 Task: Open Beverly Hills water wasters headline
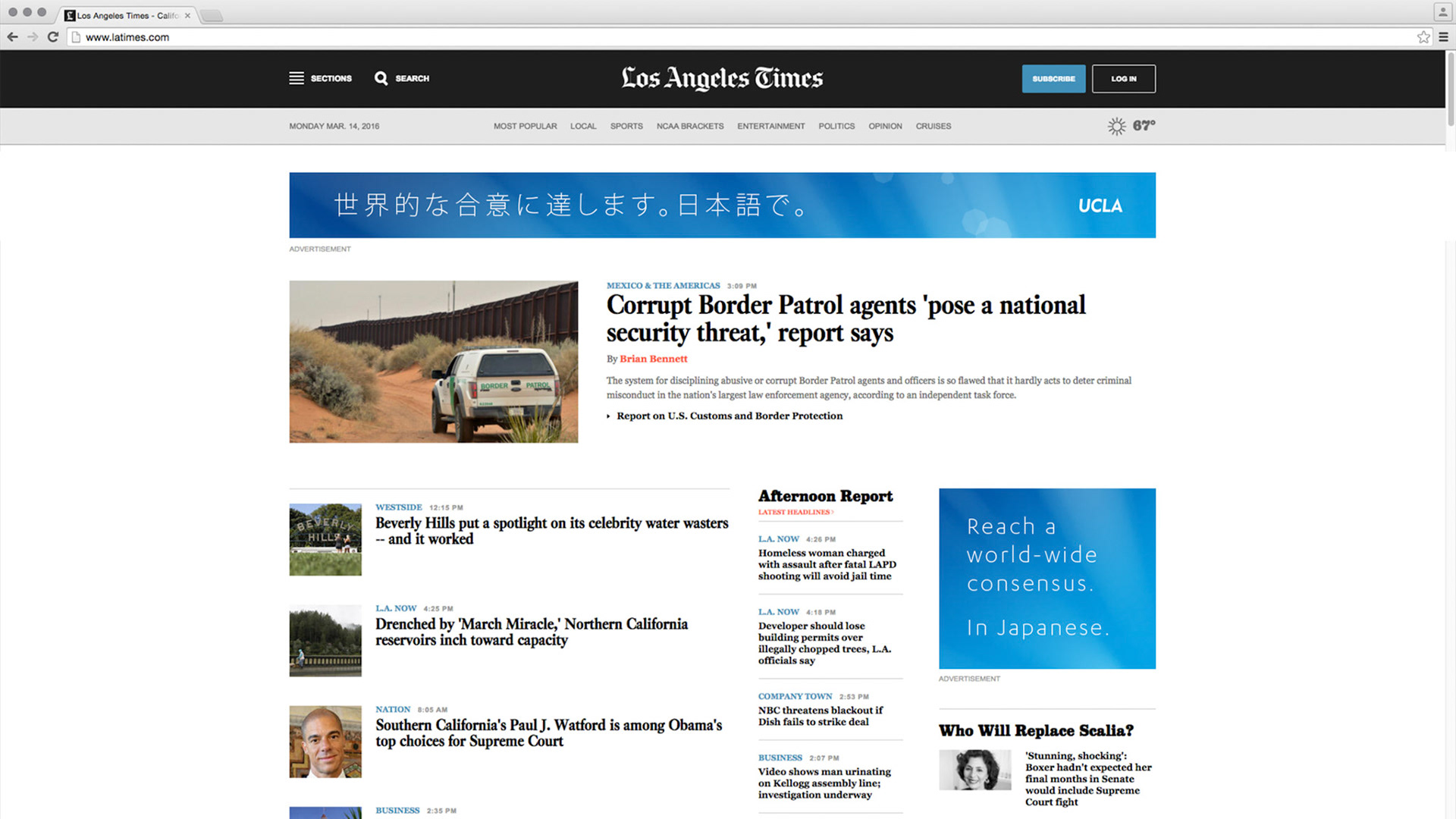(551, 531)
